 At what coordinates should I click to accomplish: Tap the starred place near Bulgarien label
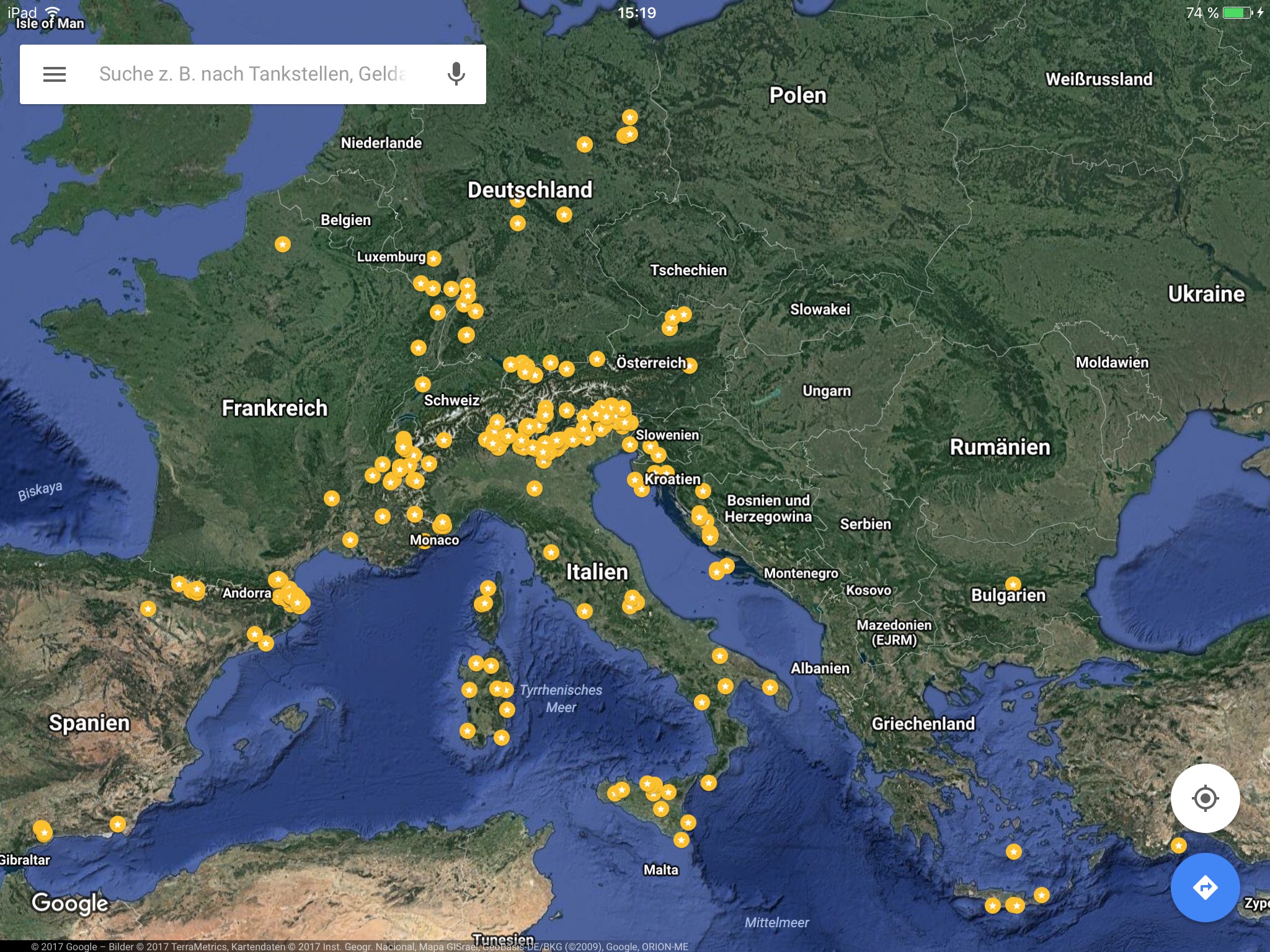(x=1013, y=584)
